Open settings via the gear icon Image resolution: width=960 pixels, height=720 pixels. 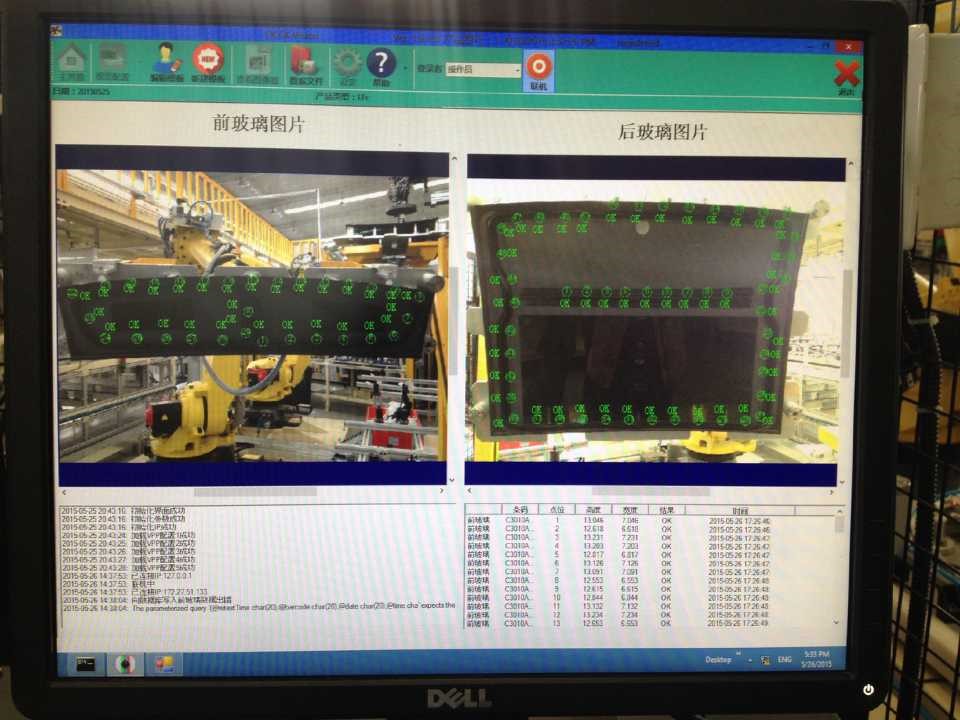[347, 65]
